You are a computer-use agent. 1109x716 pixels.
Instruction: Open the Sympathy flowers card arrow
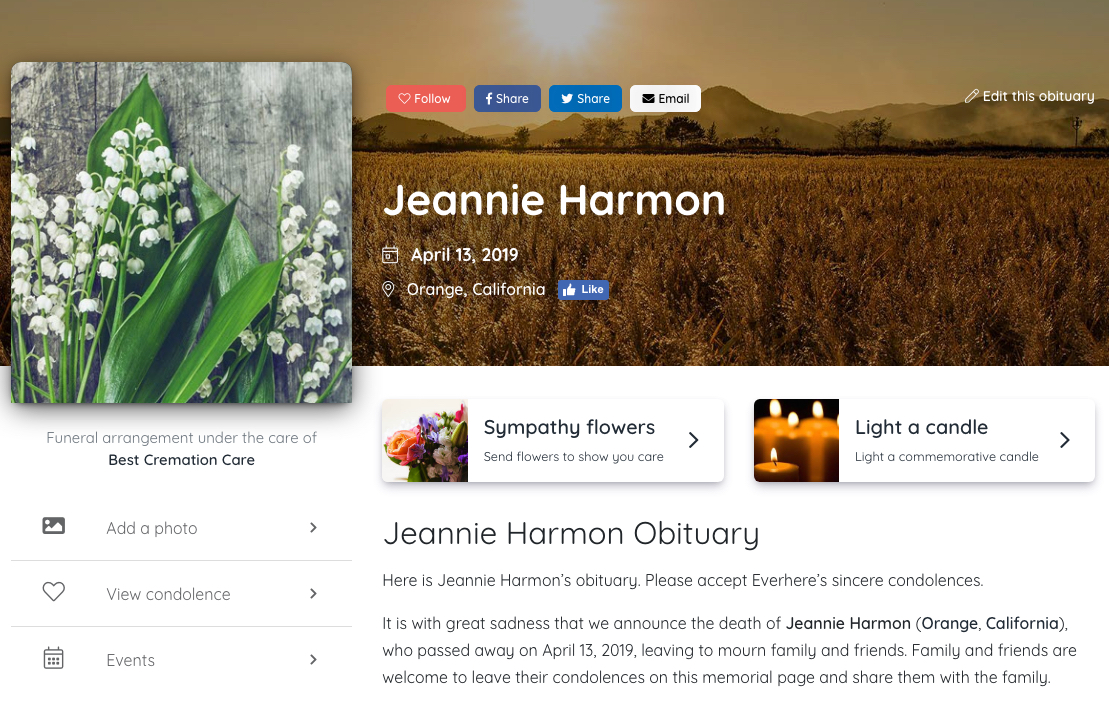(694, 440)
